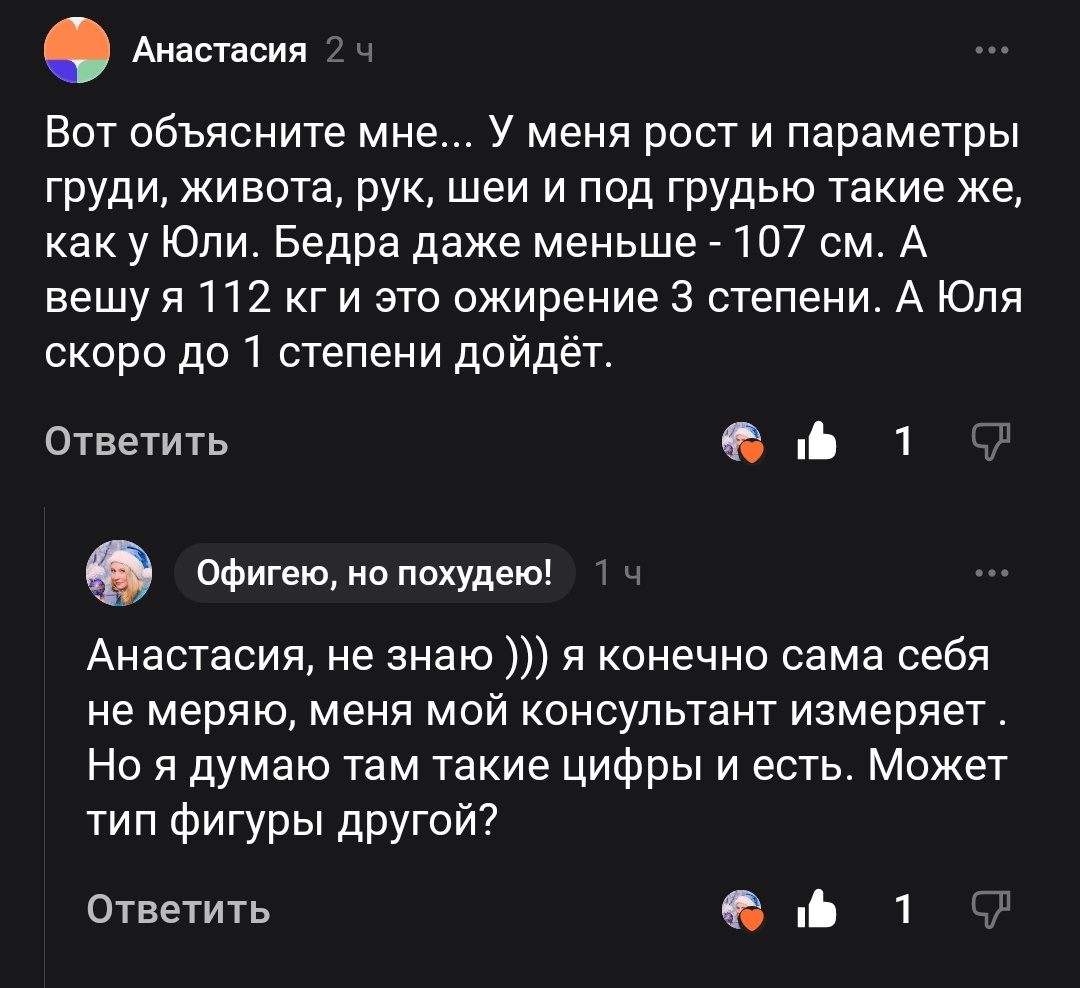Dislike the reply comment

coord(990,908)
